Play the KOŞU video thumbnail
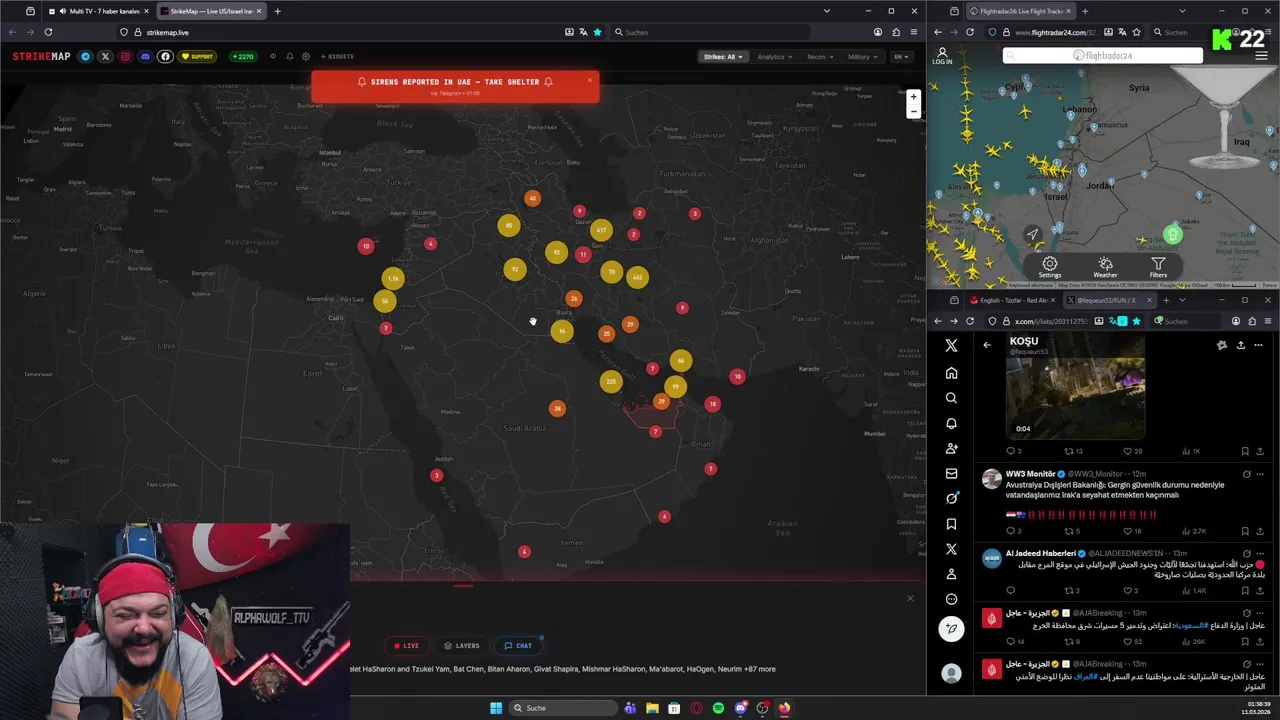 point(1075,386)
